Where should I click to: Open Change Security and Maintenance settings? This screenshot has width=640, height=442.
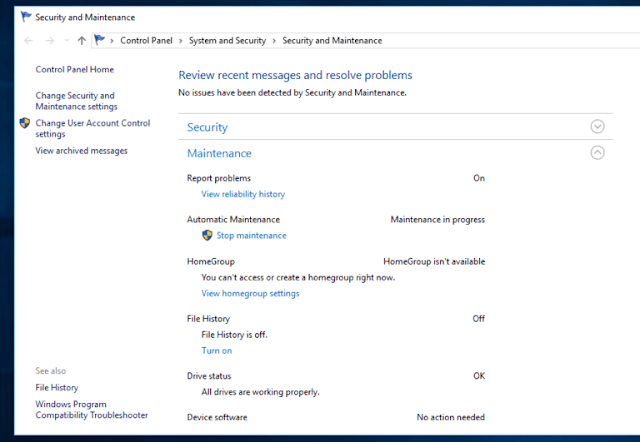pyautogui.click(x=76, y=101)
